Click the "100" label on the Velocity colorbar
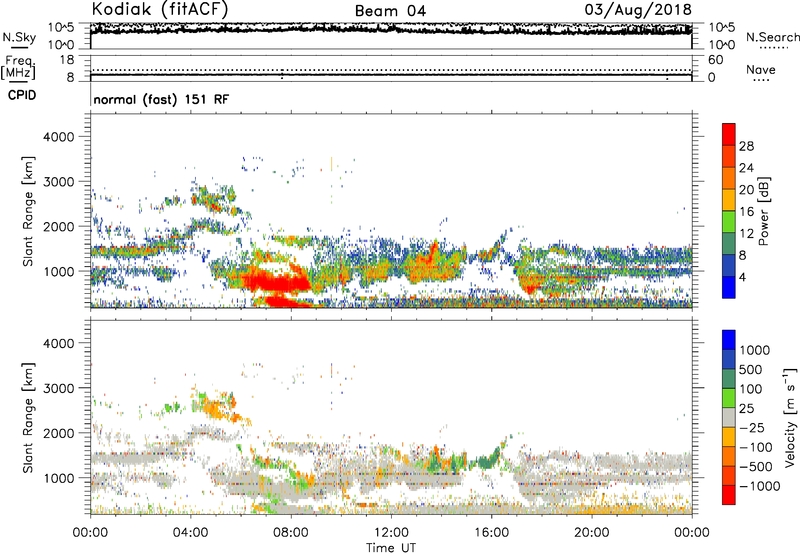Image resolution: width=800 pixels, height=554 pixels. tap(751, 389)
